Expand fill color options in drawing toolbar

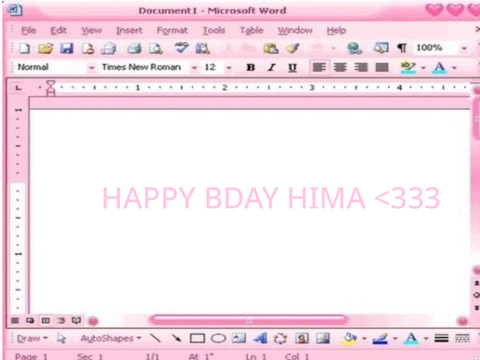click(x=364, y=339)
